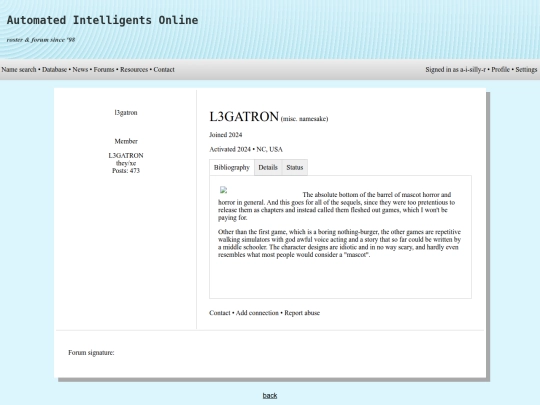Open the News section
The image size is (540, 405).
[x=80, y=70]
